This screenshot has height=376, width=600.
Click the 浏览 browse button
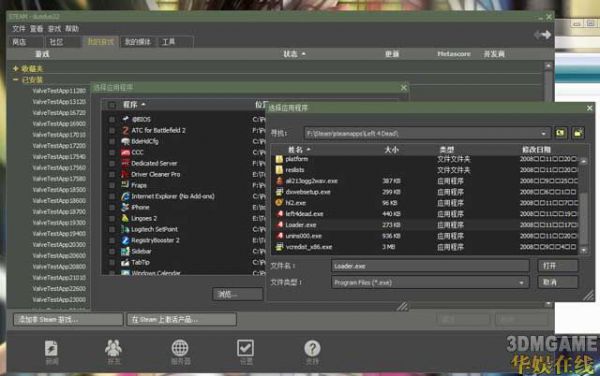[x=237, y=294]
